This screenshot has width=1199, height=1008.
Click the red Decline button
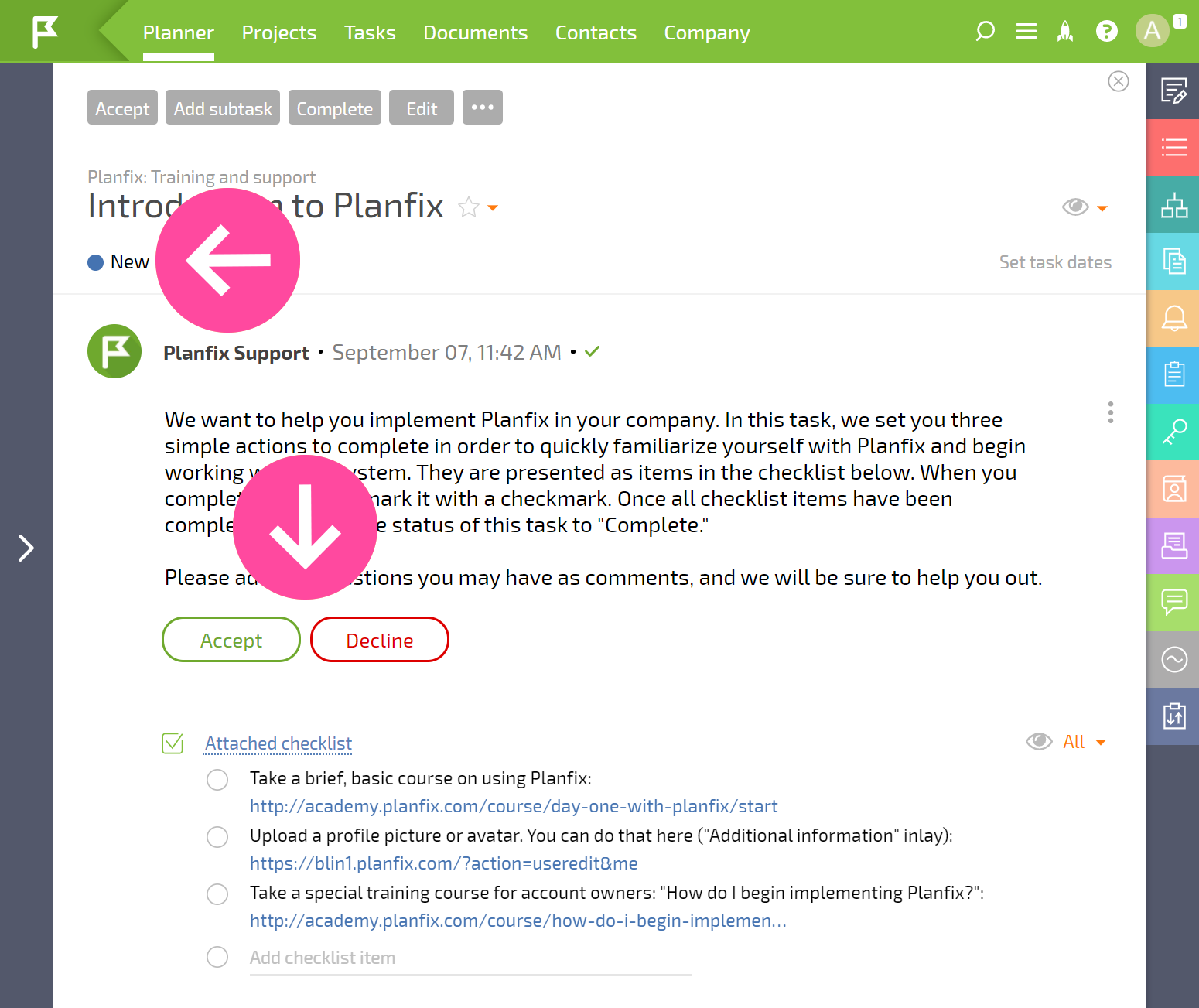[380, 640]
